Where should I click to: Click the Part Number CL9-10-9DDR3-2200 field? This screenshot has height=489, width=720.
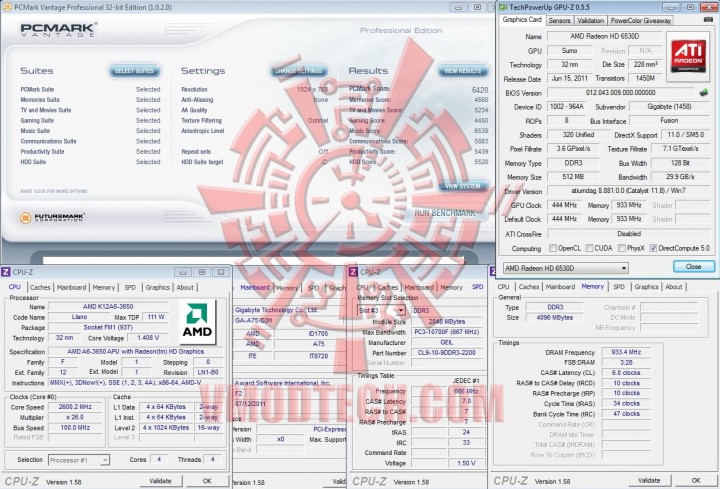[446, 353]
